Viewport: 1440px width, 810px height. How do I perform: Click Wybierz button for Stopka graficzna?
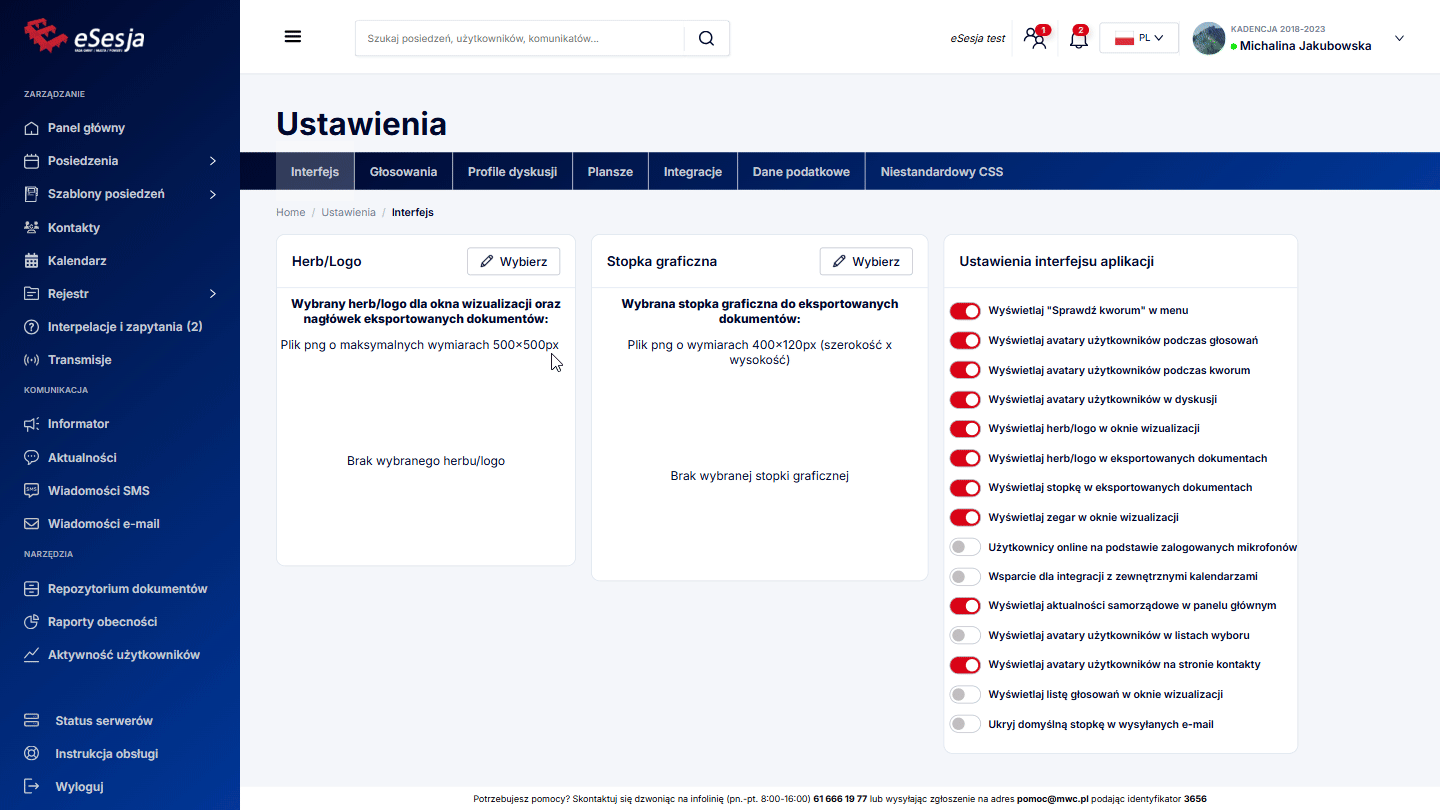866,261
